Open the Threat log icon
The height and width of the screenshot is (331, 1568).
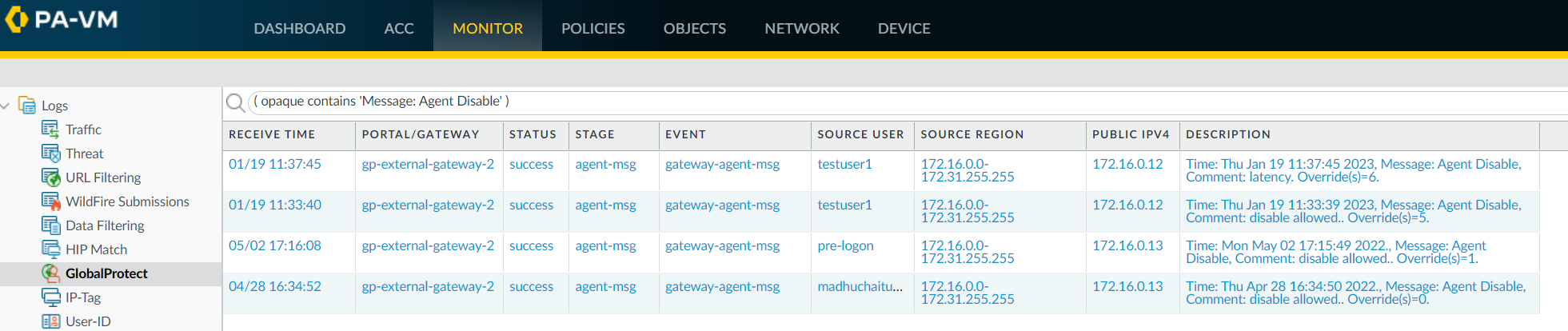[50, 154]
